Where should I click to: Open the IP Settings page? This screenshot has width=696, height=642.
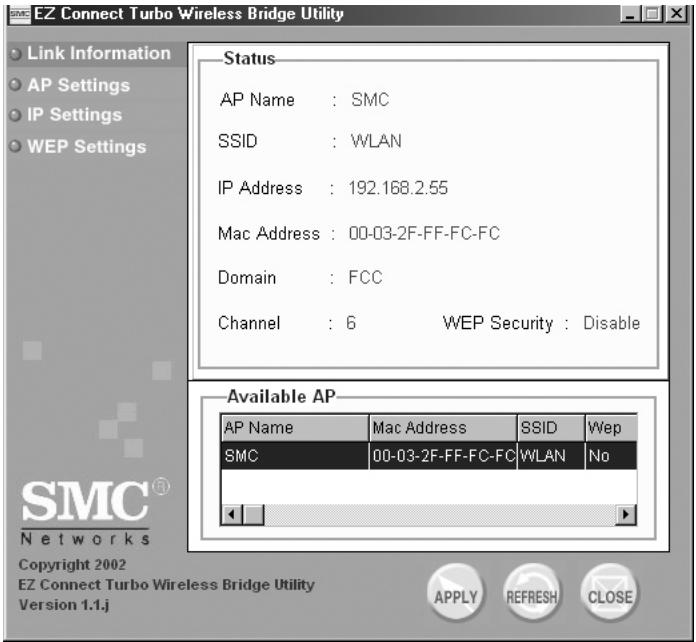point(75,115)
